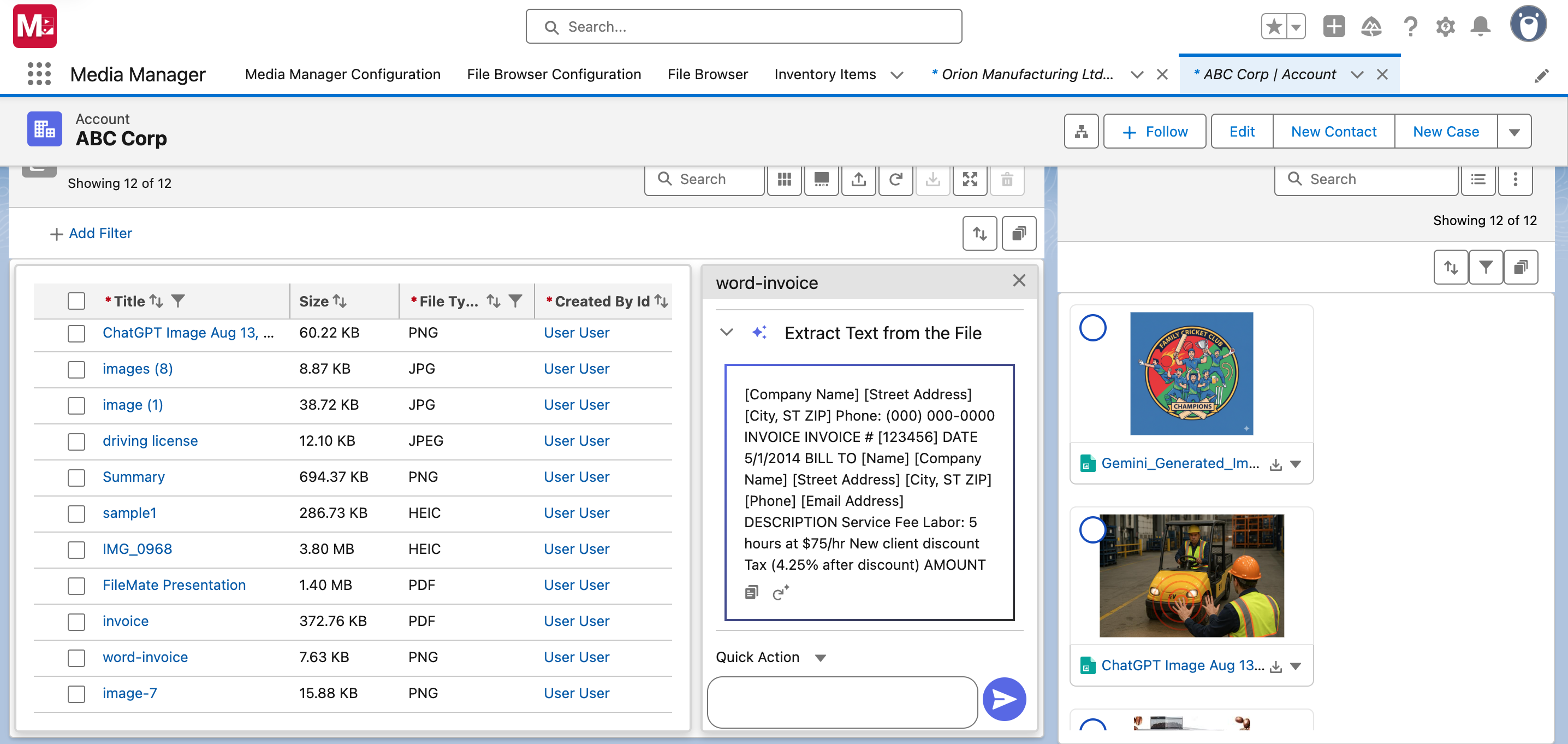Click the New Contact button
The width and height of the screenshot is (1568, 744).
point(1333,132)
